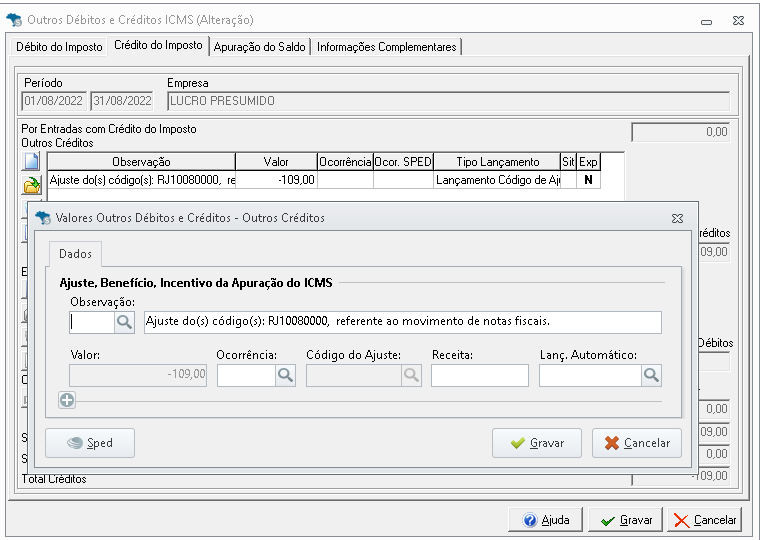Click the Sit column header
765x540 pixels.
point(568,162)
